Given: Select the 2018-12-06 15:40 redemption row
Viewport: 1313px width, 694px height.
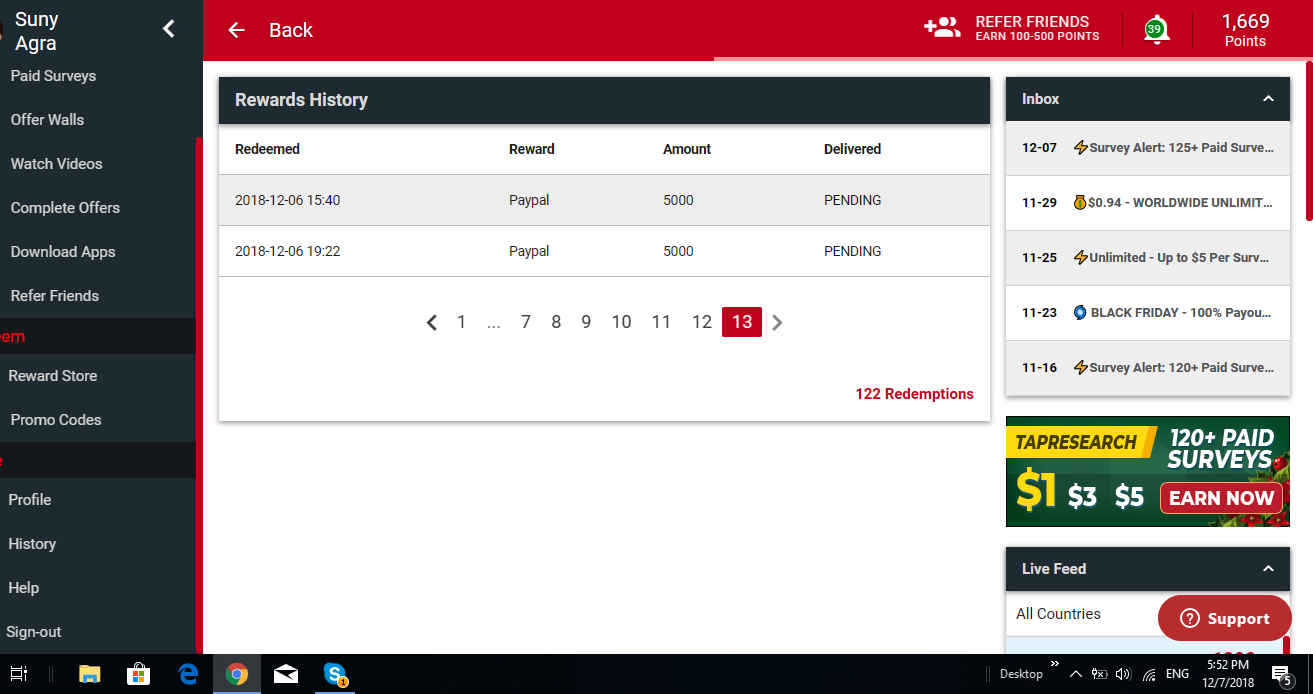Looking at the screenshot, I should [604, 200].
